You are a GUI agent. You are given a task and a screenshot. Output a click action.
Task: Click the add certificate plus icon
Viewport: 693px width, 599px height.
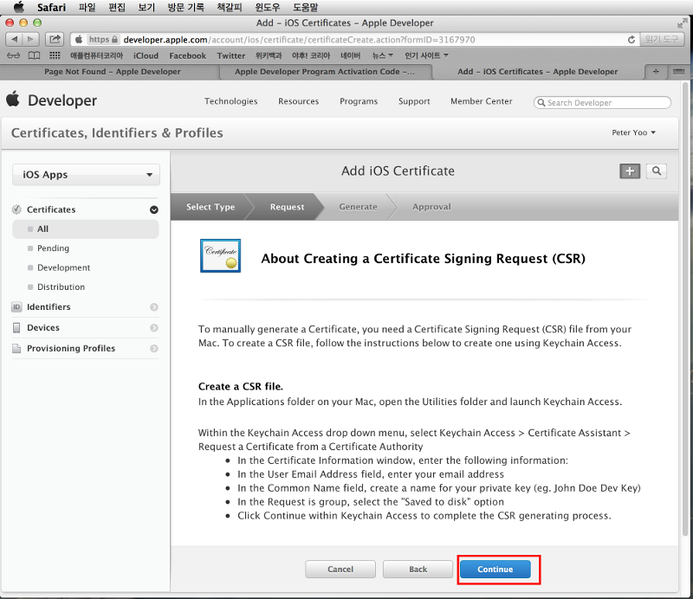629,171
